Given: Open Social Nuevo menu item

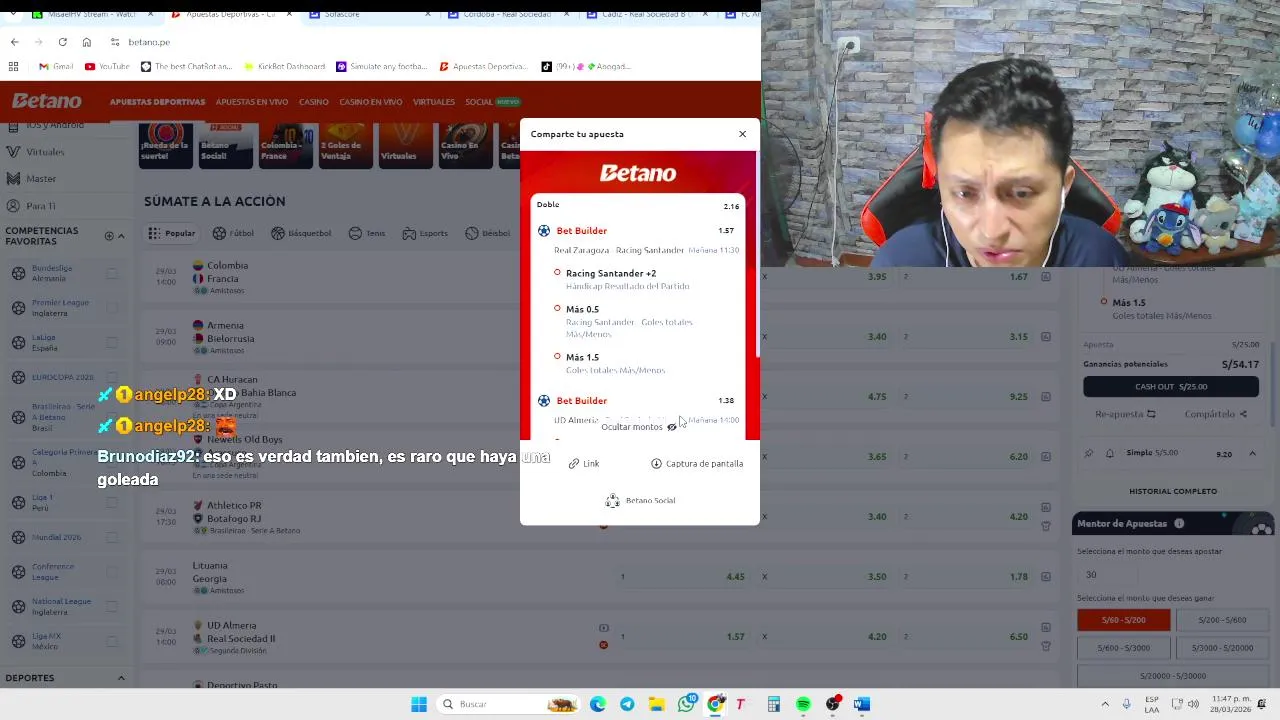Looking at the screenshot, I should [492, 102].
